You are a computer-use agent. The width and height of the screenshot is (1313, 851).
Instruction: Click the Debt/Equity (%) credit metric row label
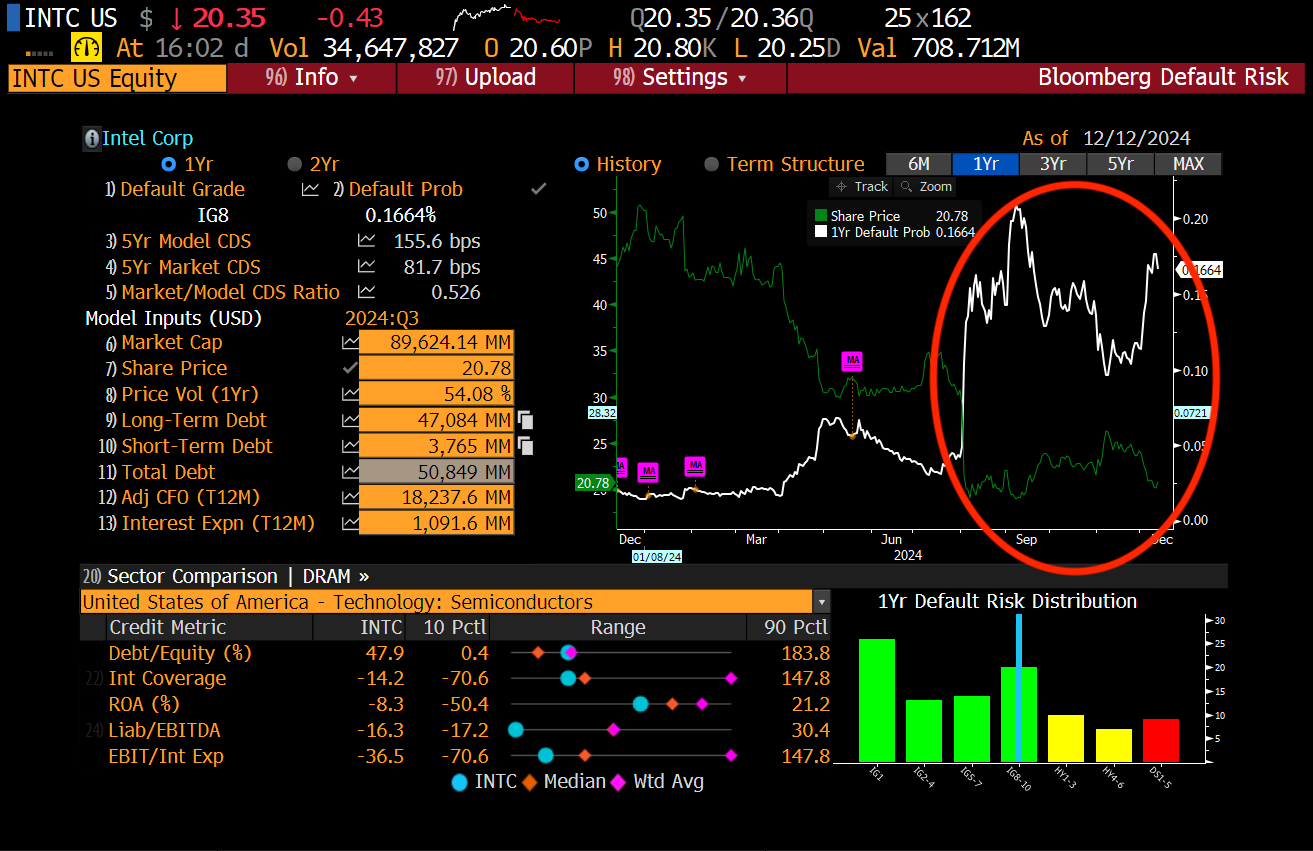(x=180, y=653)
